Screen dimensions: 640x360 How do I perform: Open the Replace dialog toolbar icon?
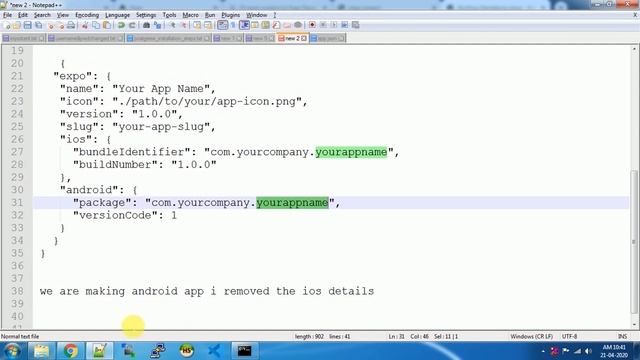pos(157,25)
